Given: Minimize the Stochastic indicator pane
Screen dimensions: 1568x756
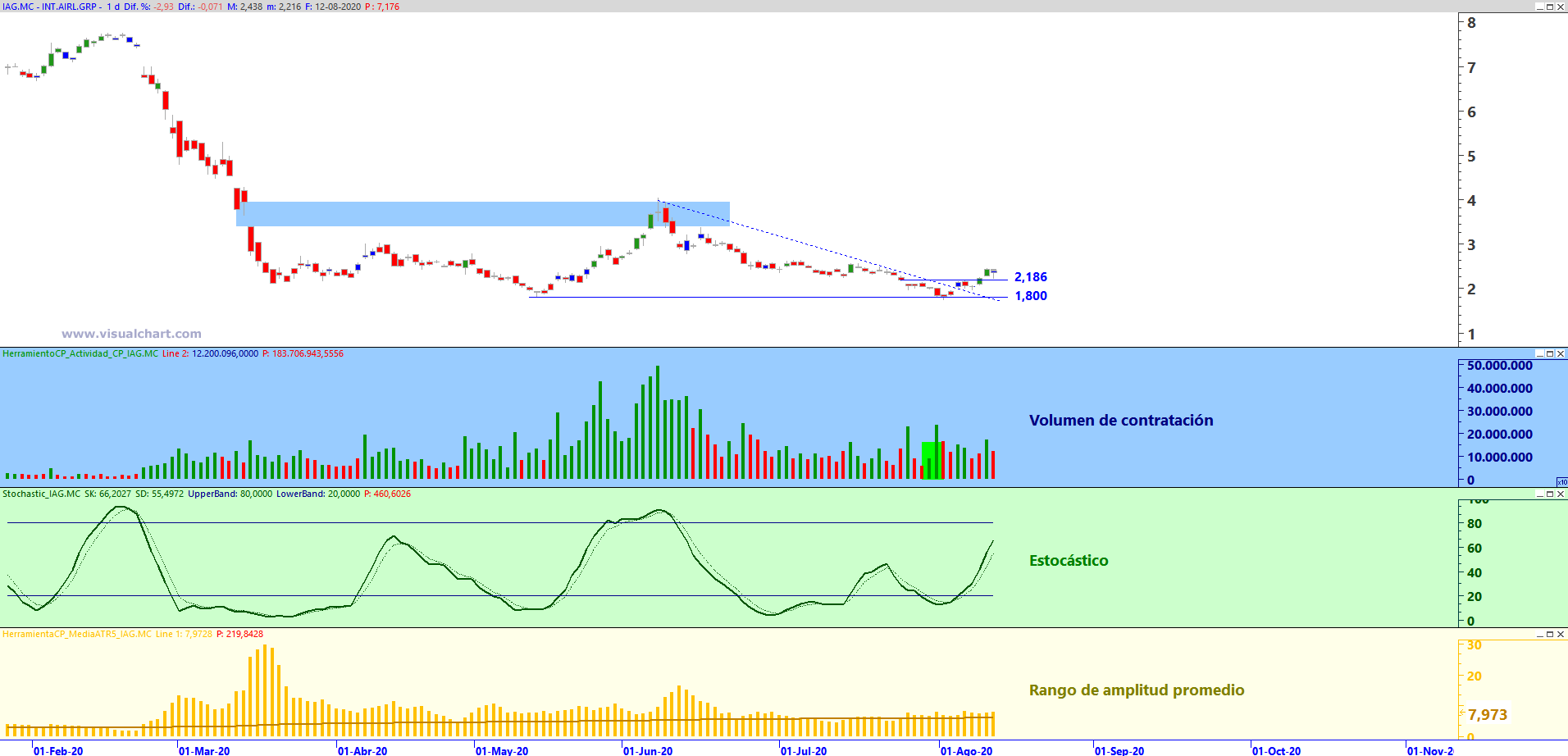Looking at the screenshot, I should pos(1539,494).
